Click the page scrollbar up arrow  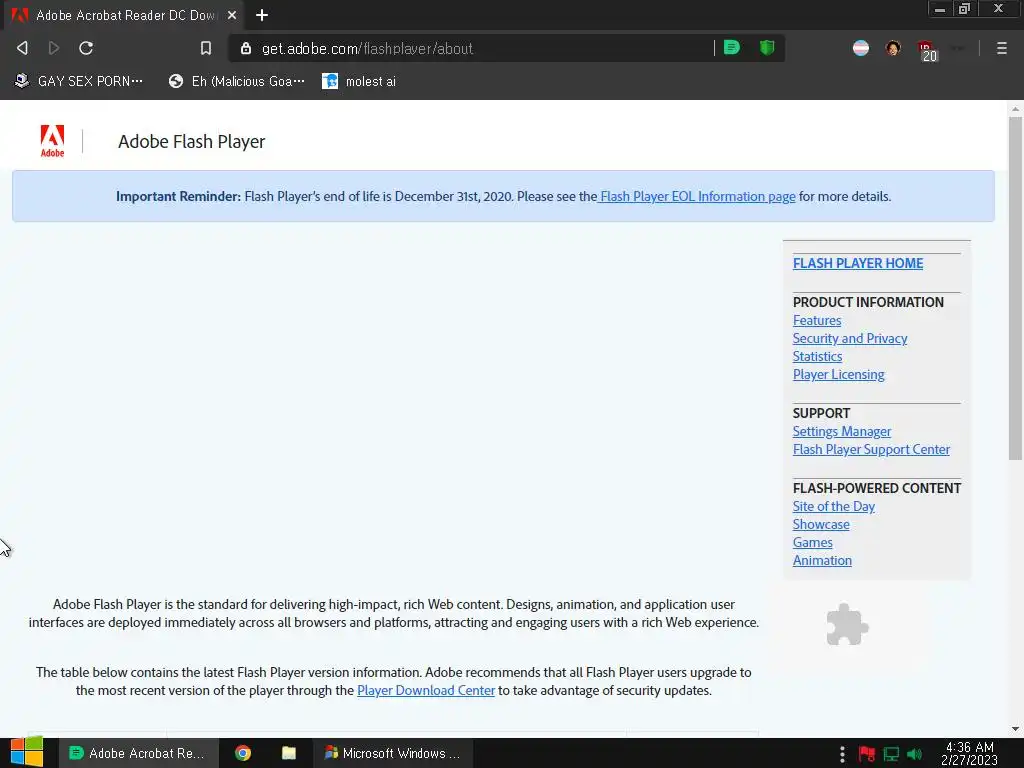click(x=1015, y=108)
